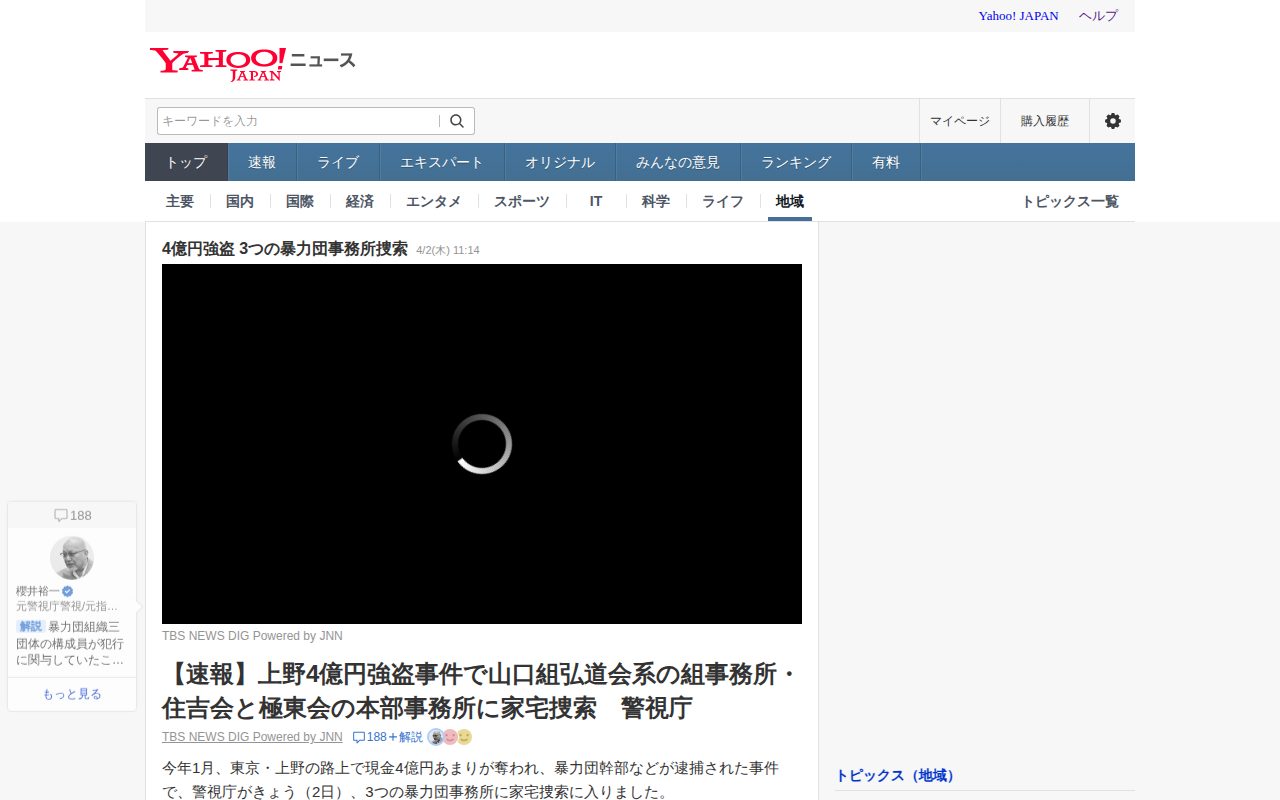
Task: Click the 解説 badge in the comment card
Action: (x=29, y=626)
